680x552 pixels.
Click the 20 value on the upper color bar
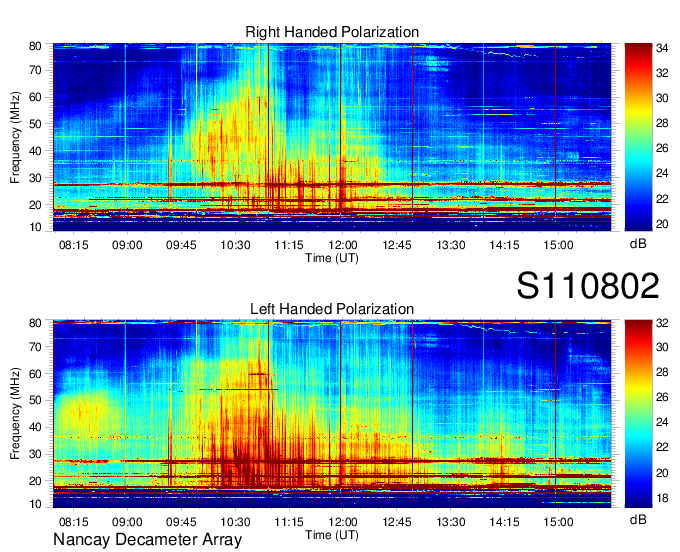(x=662, y=224)
